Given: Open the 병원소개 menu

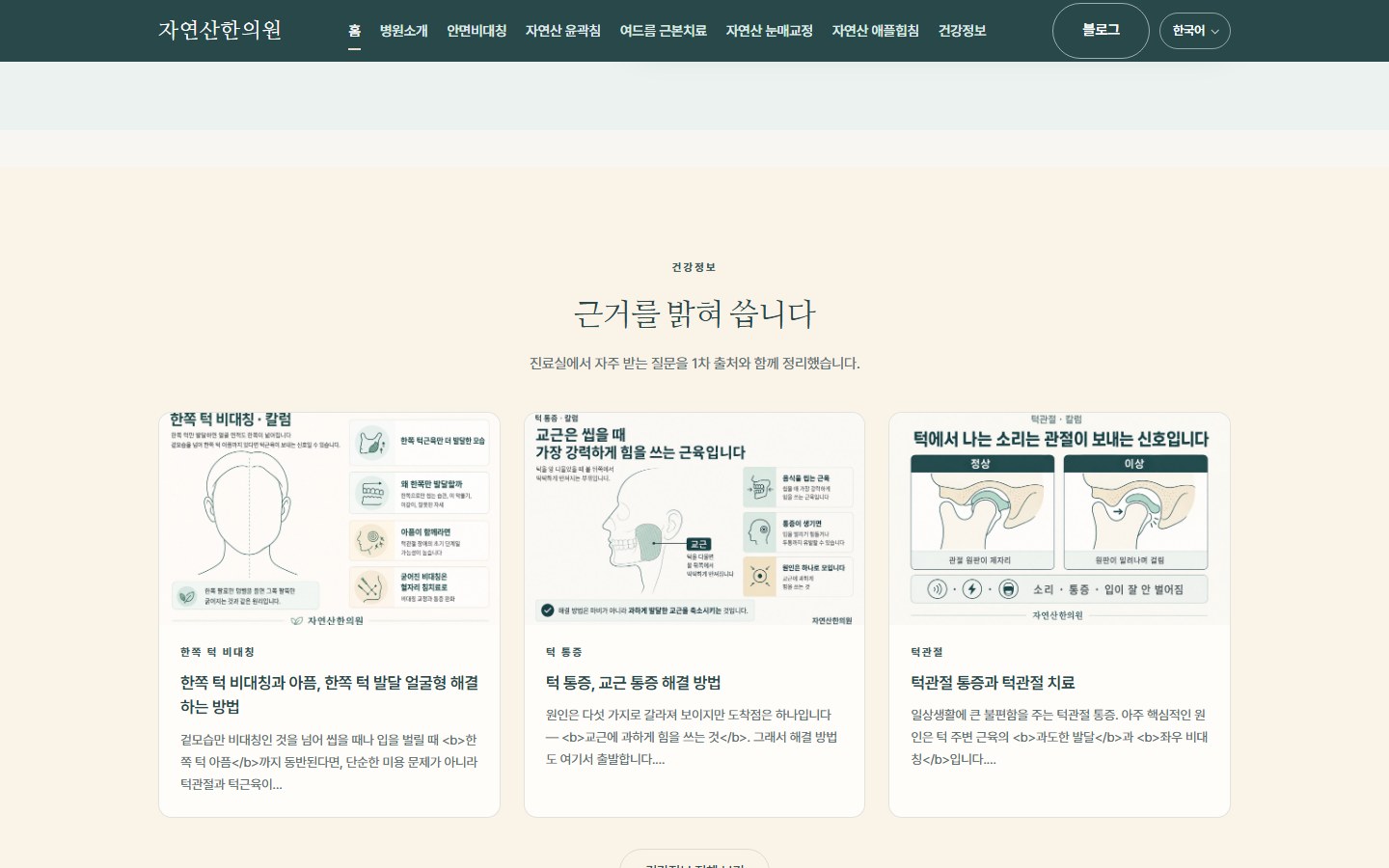Looking at the screenshot, I should (403, 31).
